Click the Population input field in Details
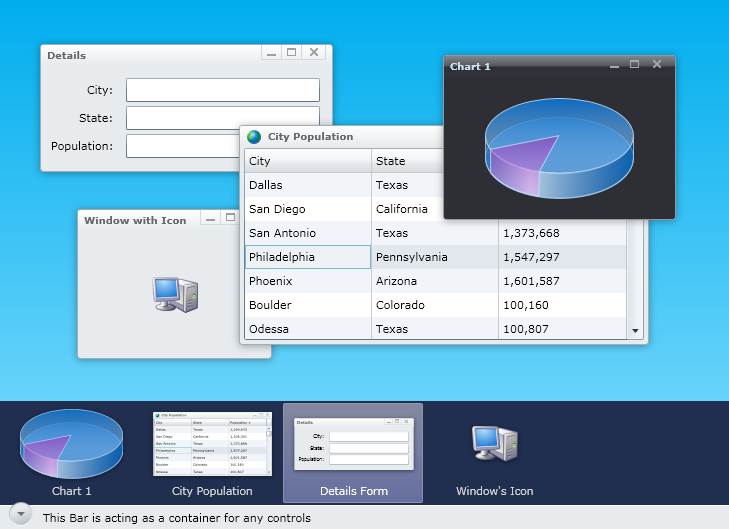 pos(183,146)
